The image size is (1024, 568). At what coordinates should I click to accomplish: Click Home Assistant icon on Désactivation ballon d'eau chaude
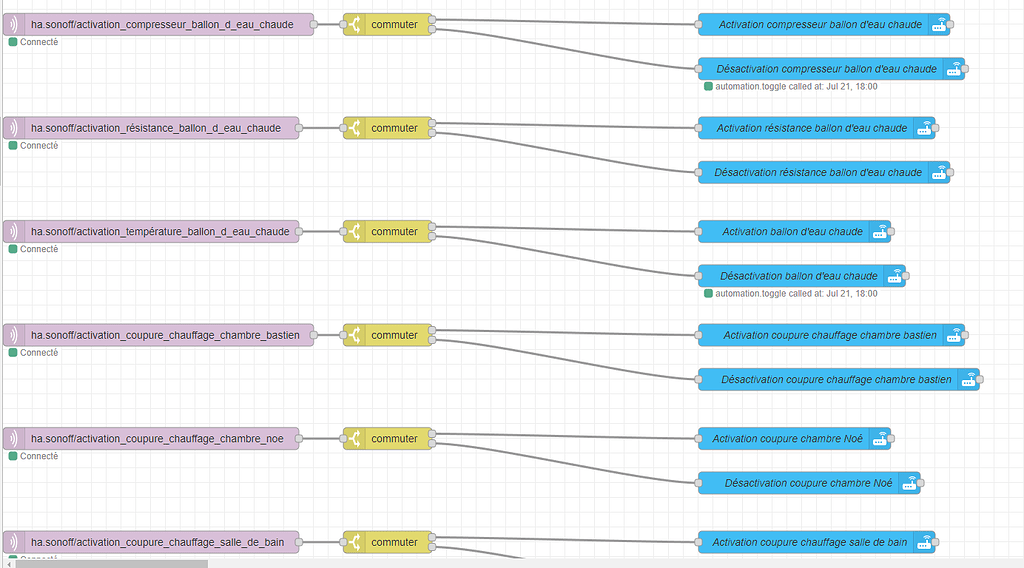[x=895, y=276]
